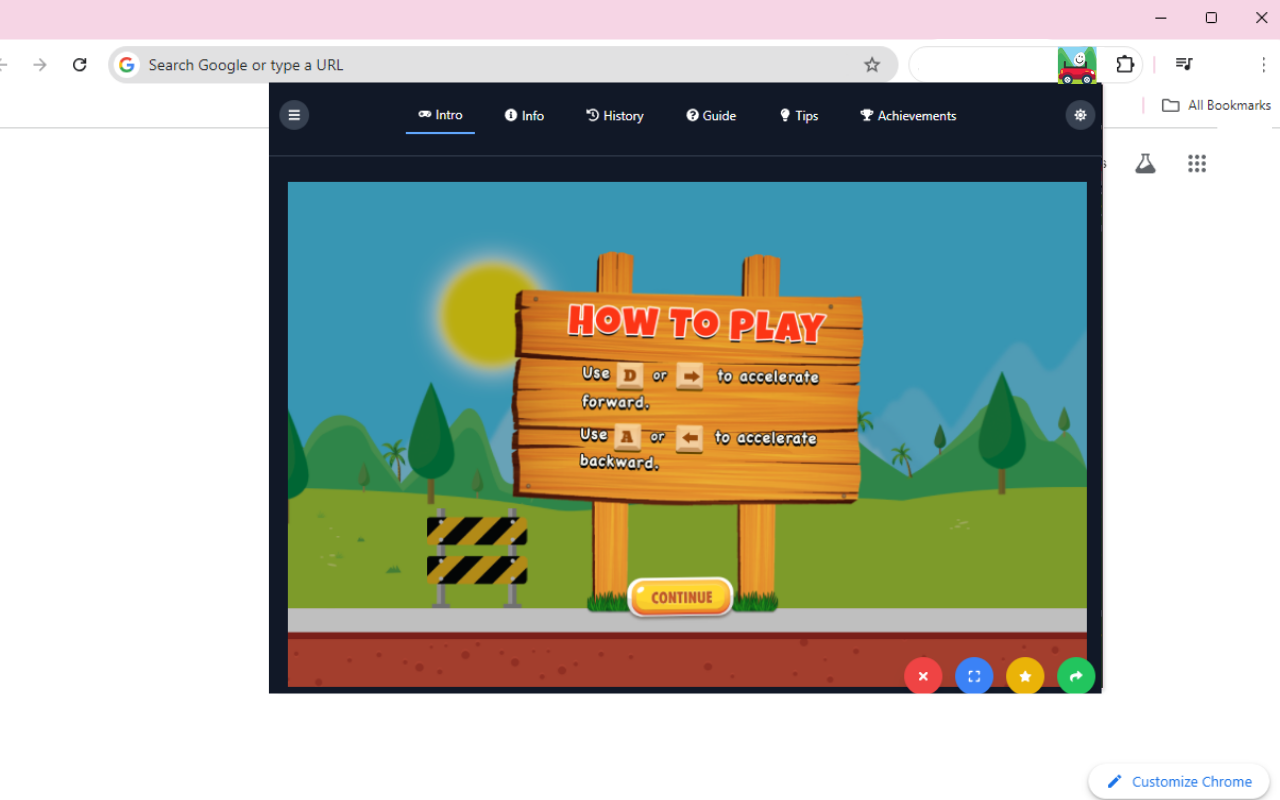Click the yellow star favorite button

(x=1025, y=677)
